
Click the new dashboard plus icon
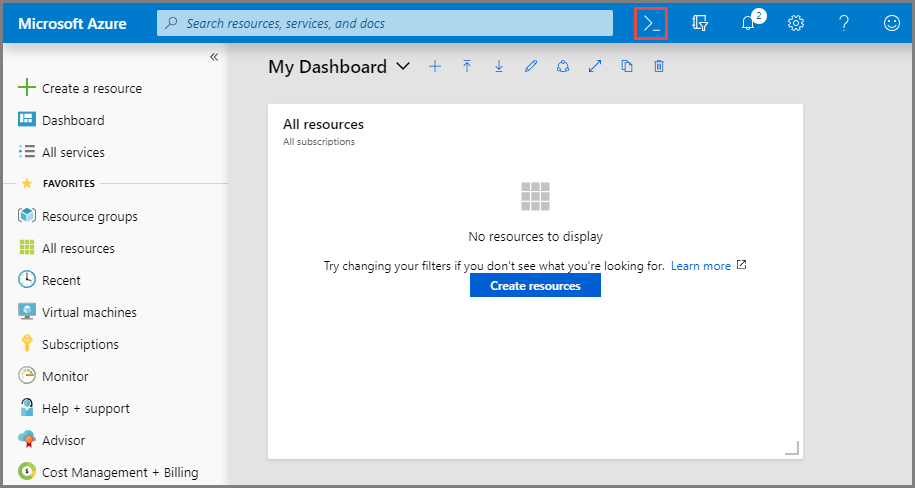pos(435,67)
